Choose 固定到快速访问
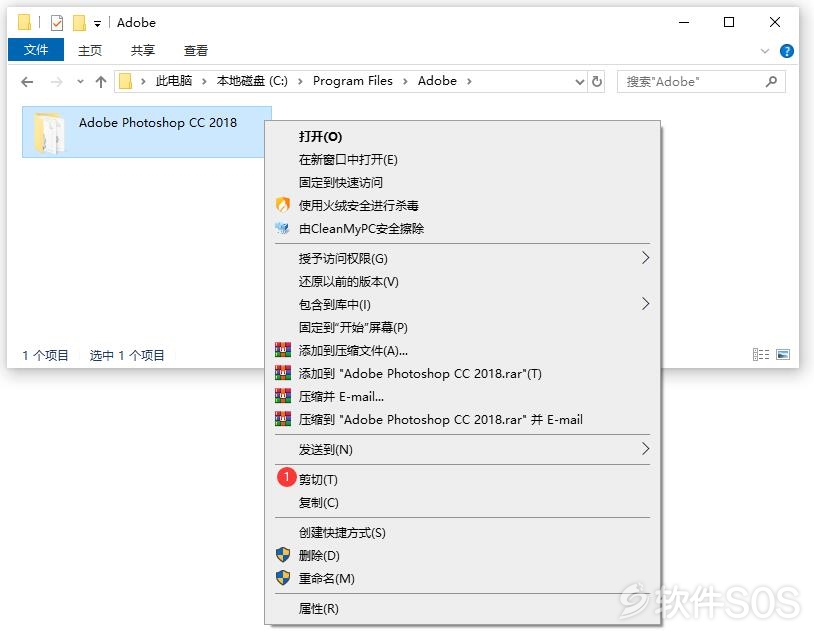The height and width of the screenshot is (631, 814). pos(462,182)
